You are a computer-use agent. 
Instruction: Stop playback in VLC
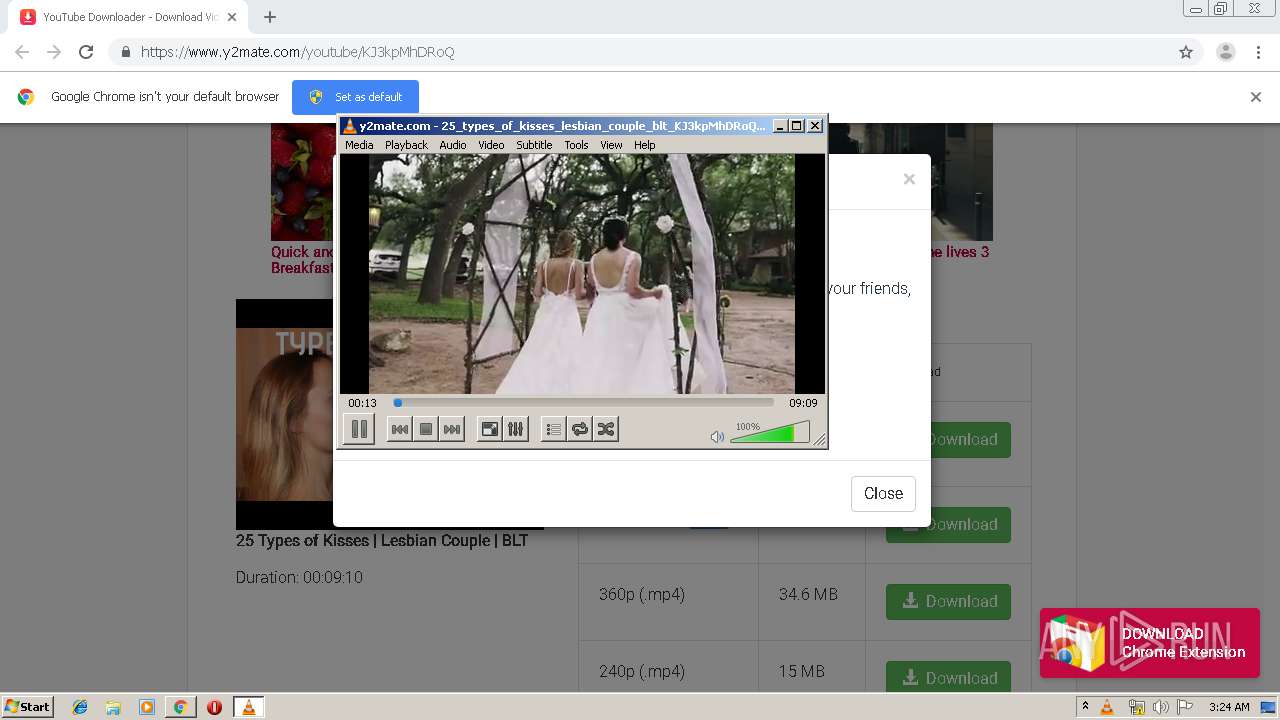(425, 429)
